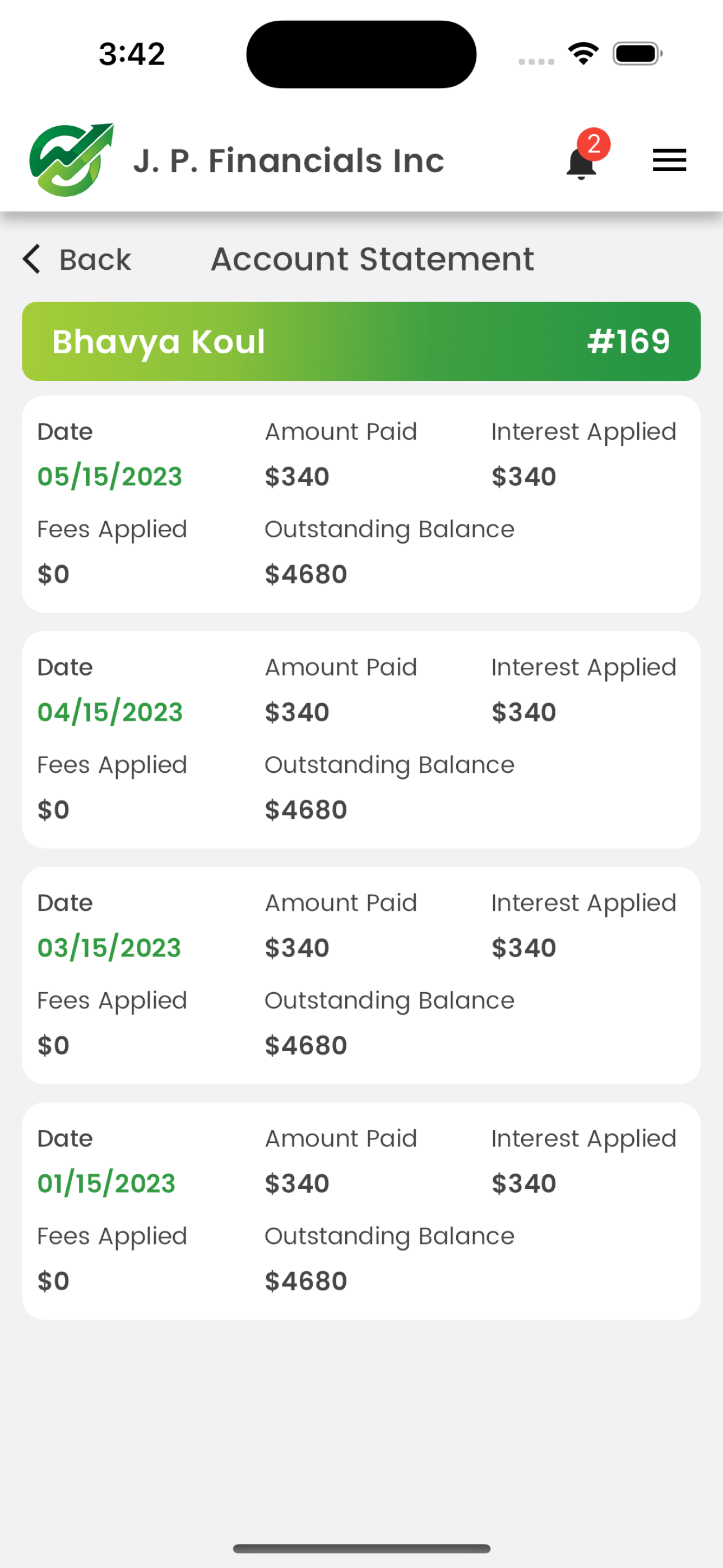The width and height of the screenshot is (723, 1568).
Task: Tap Outstanding Balance $4680 in the May card
Action: 390,551
